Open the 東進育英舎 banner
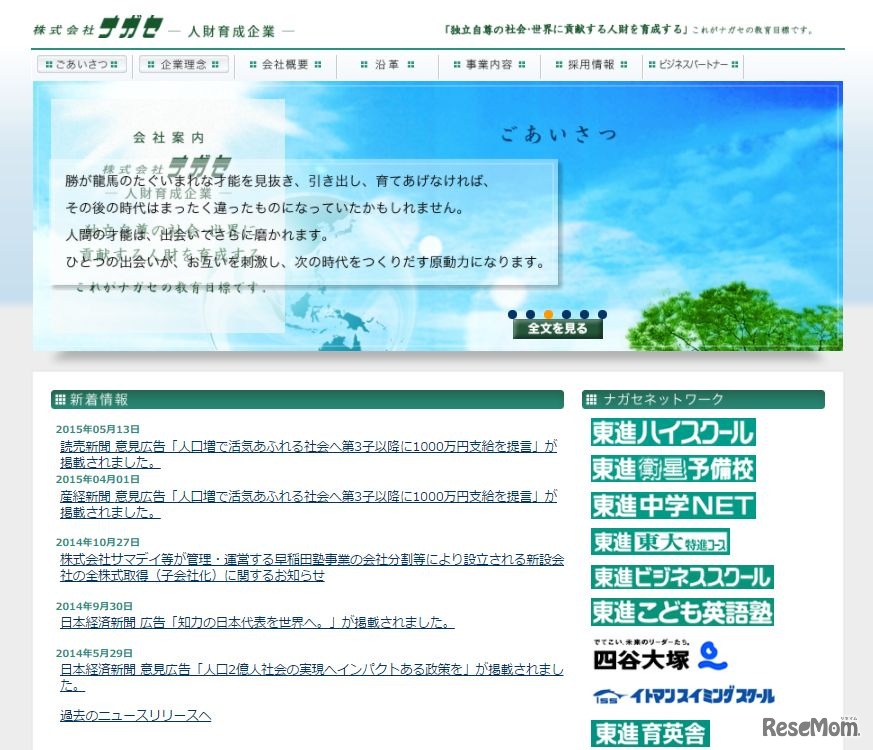873x750 pixels. pyautogui.click(x=650, y=729)
